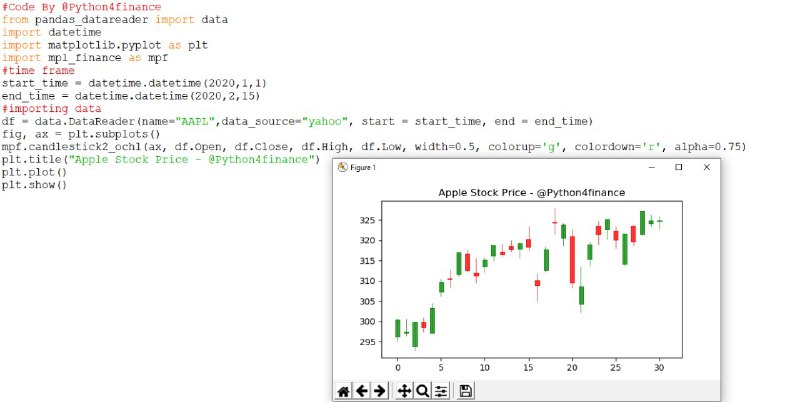Click the 'import matplotlib.pyplot as plt' line
800x402 pixels.
pyautogui.click(x=105, y=45)
